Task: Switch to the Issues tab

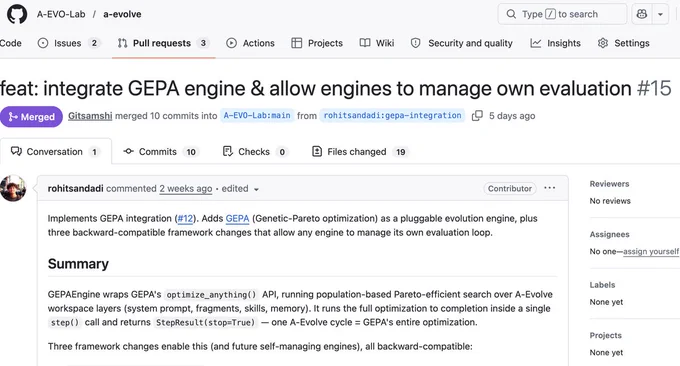Action: 69,43
